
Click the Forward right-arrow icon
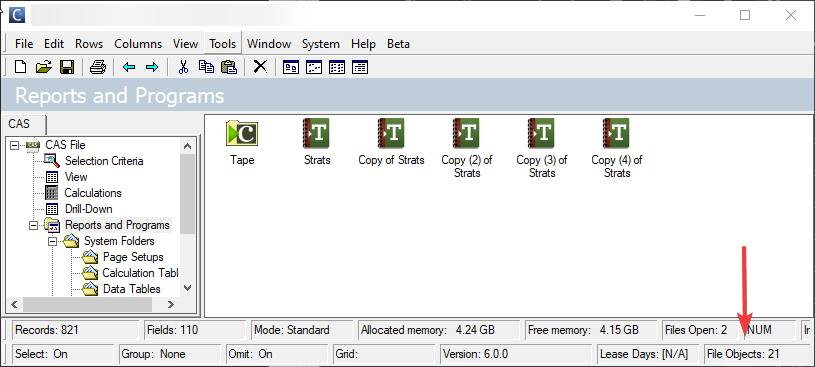(x=152, y=67)
